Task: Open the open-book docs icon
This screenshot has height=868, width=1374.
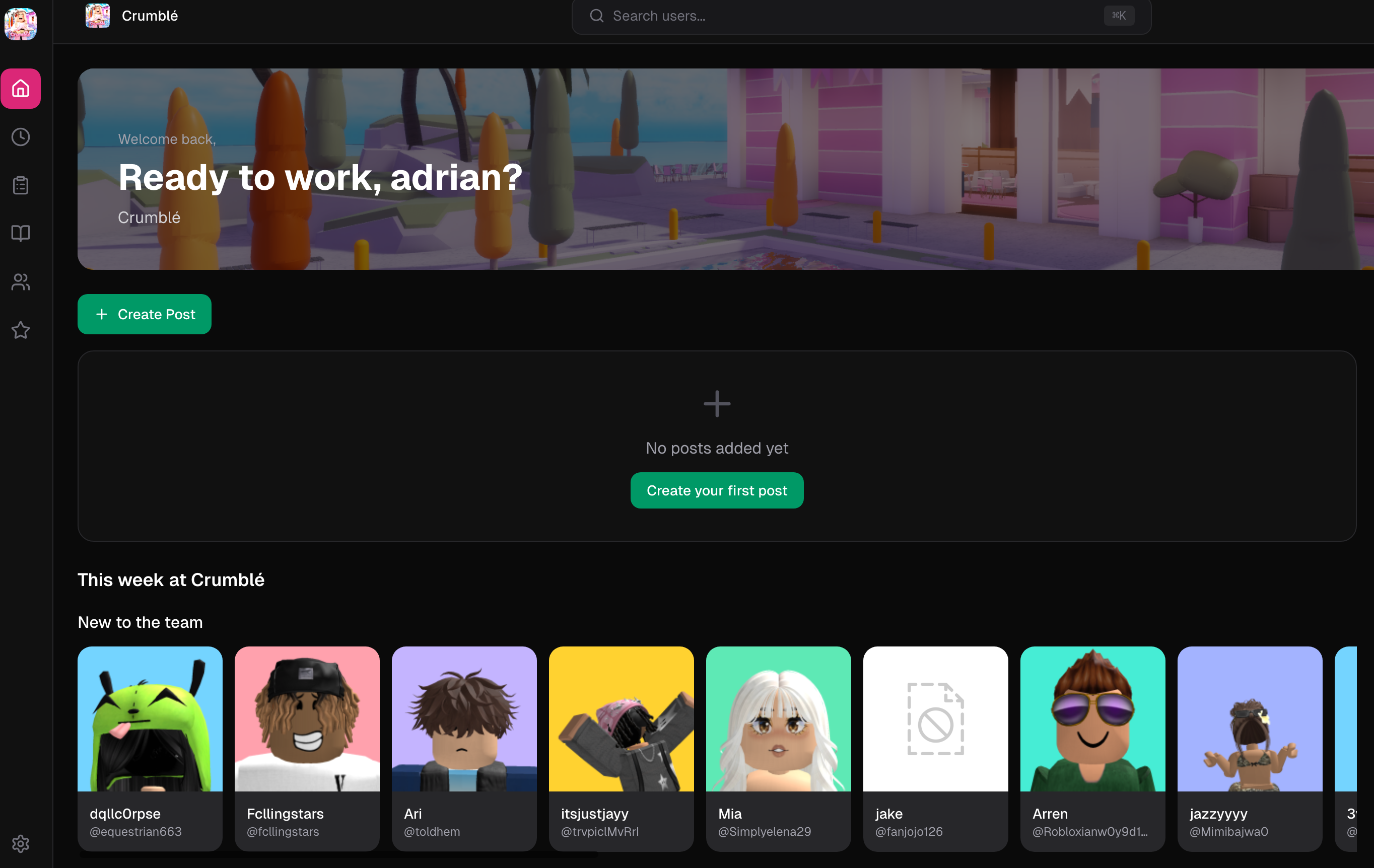Action: click(x=21, y=233)
